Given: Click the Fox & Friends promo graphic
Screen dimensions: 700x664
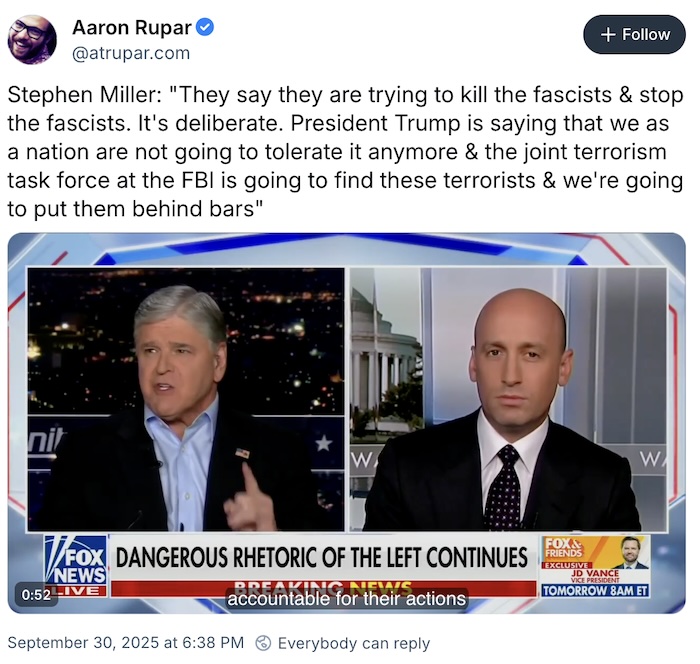Looking at the screenshot, I should pyautogui.click(x=595, y=566).
